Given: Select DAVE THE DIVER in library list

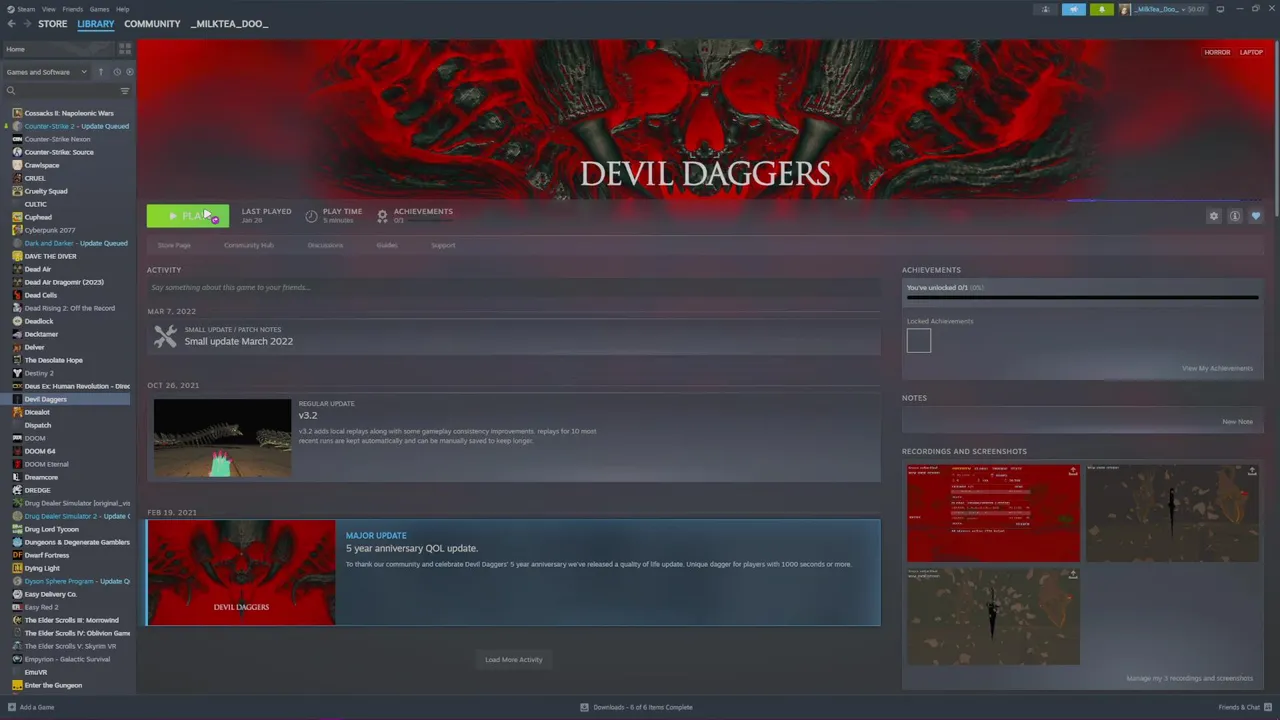Looking at the screenshot, I should pos(50,256).
